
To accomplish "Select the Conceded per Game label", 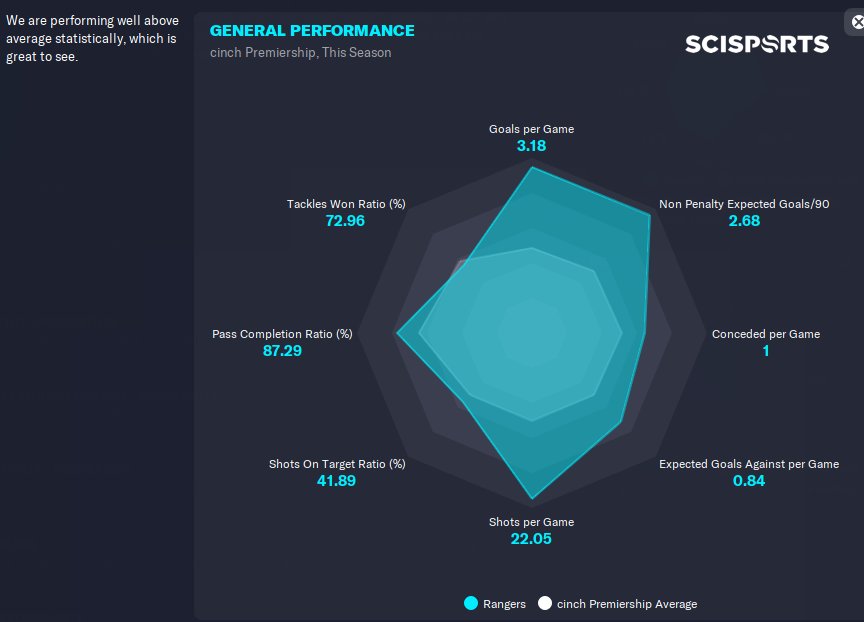I will point(765,334).
